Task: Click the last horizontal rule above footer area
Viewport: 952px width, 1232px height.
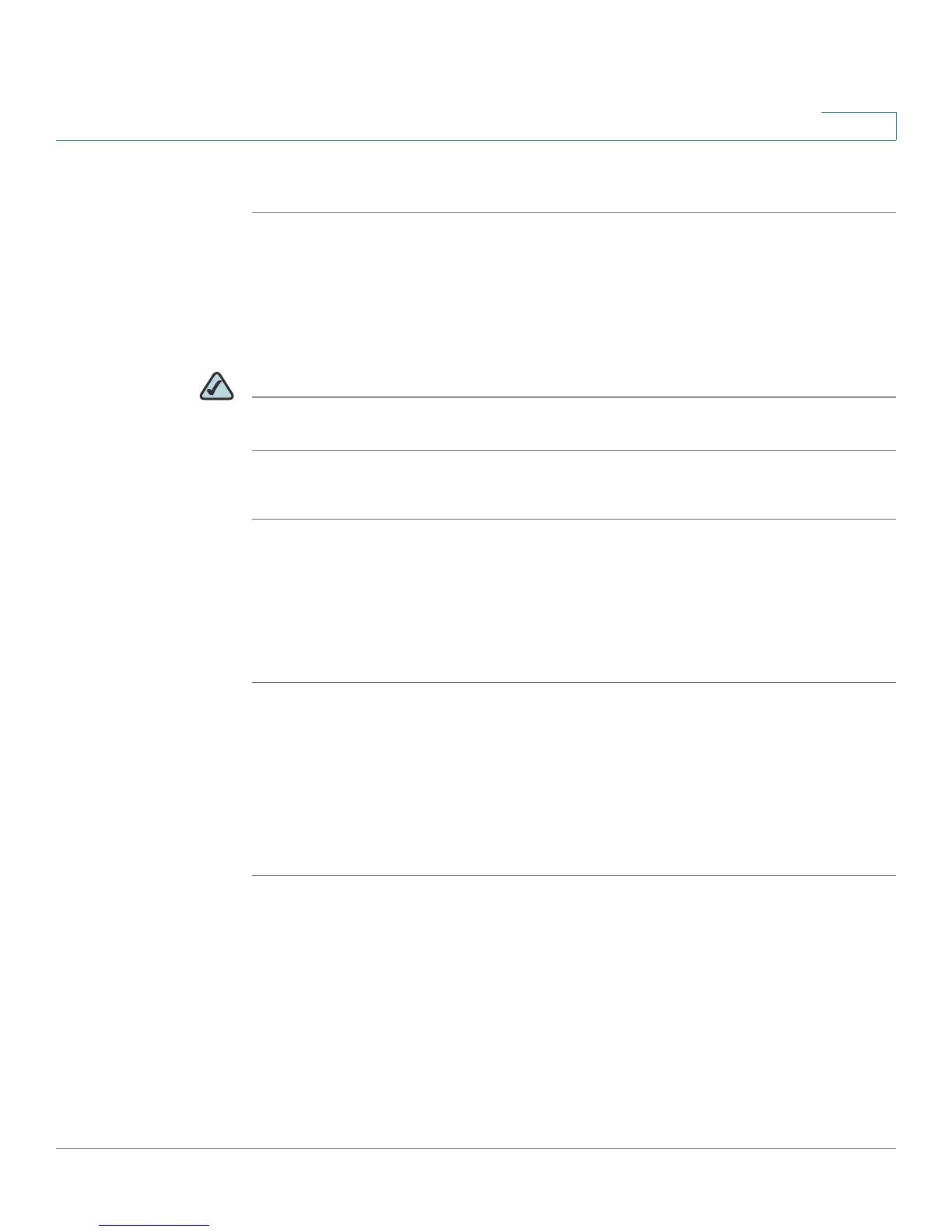Action: click(574, 875)
